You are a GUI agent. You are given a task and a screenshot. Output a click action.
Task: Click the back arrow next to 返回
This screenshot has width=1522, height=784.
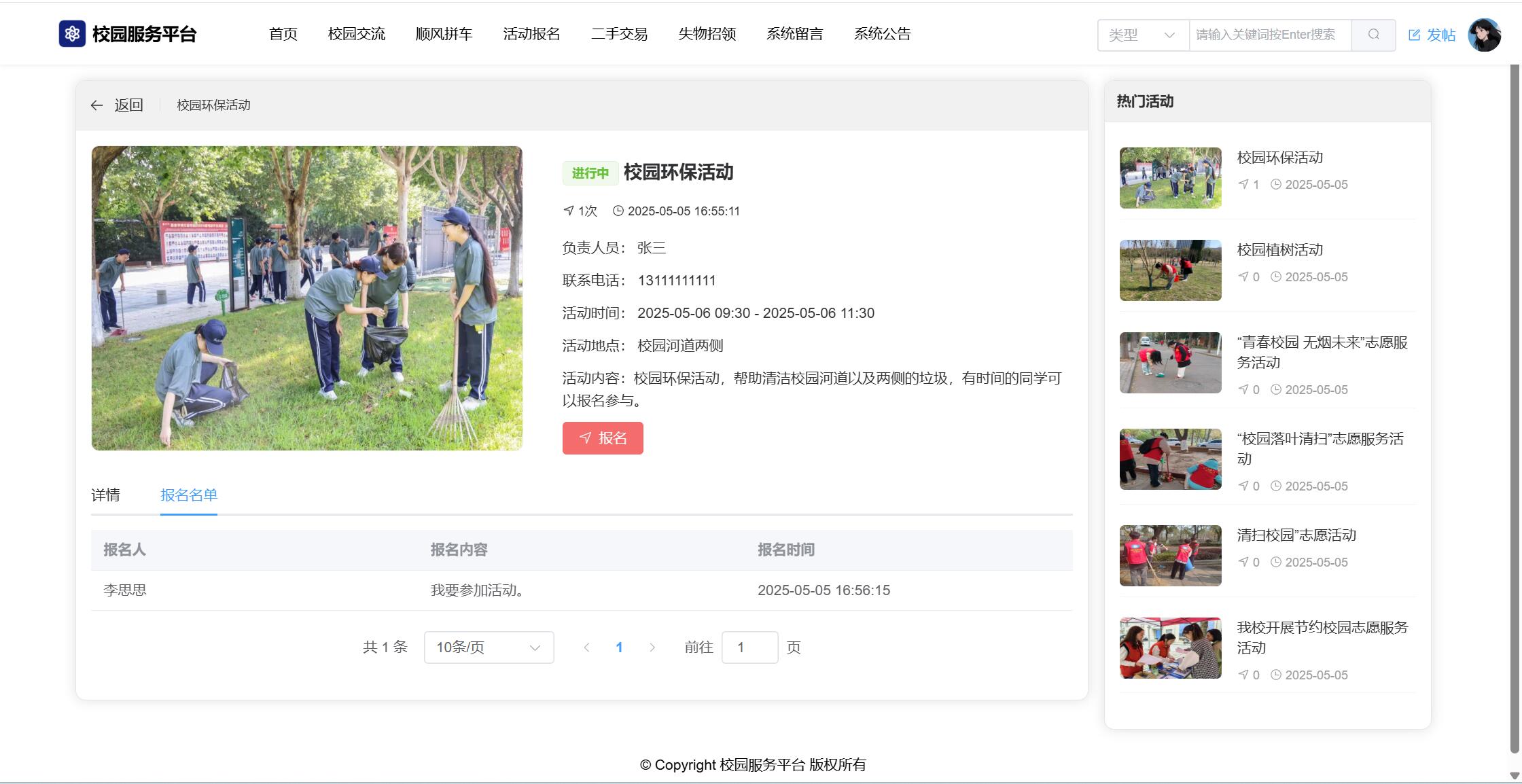pos(96,105)
